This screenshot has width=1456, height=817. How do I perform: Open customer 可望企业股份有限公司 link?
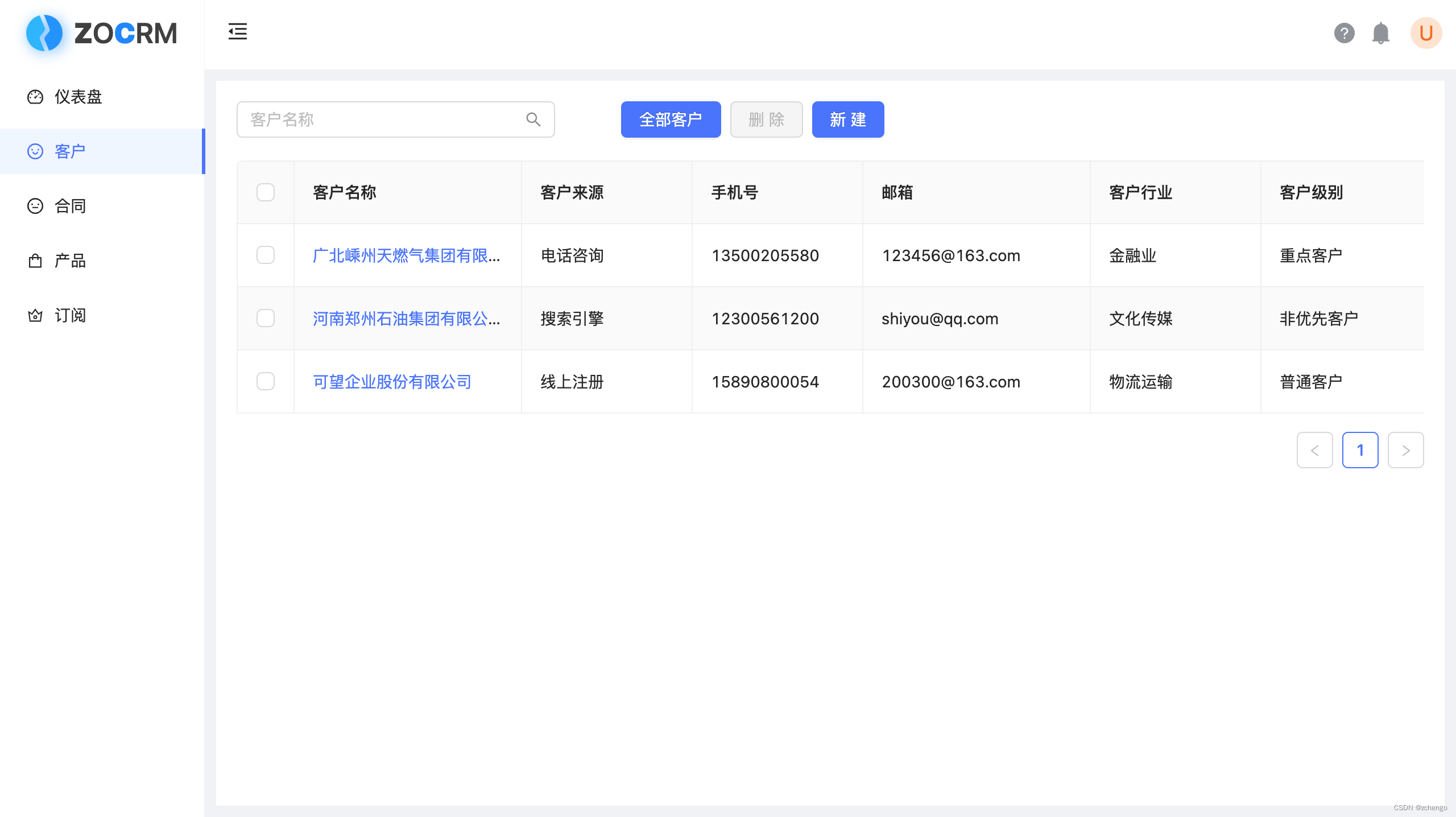click(x=392, y=382)
